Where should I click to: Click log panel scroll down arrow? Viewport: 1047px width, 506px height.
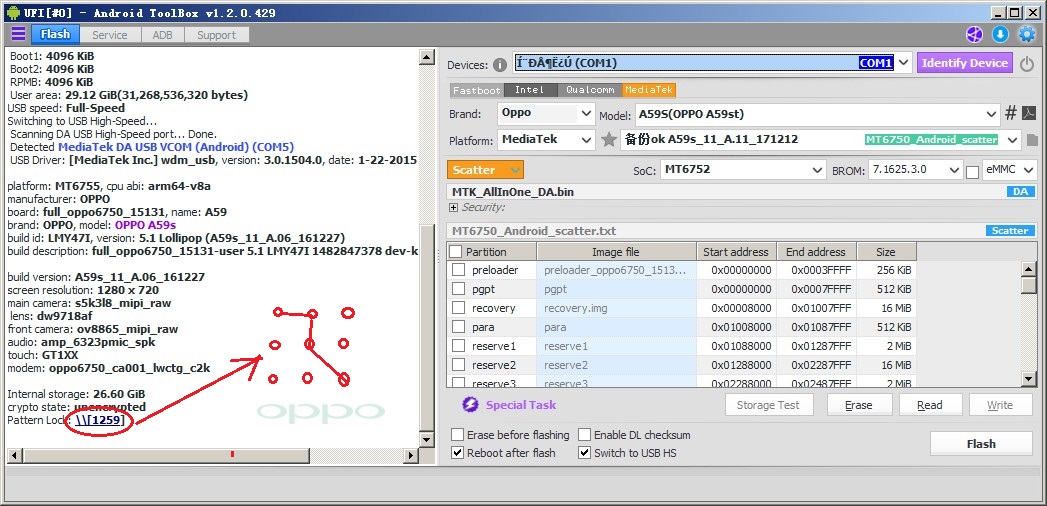(x=427, y=440)
